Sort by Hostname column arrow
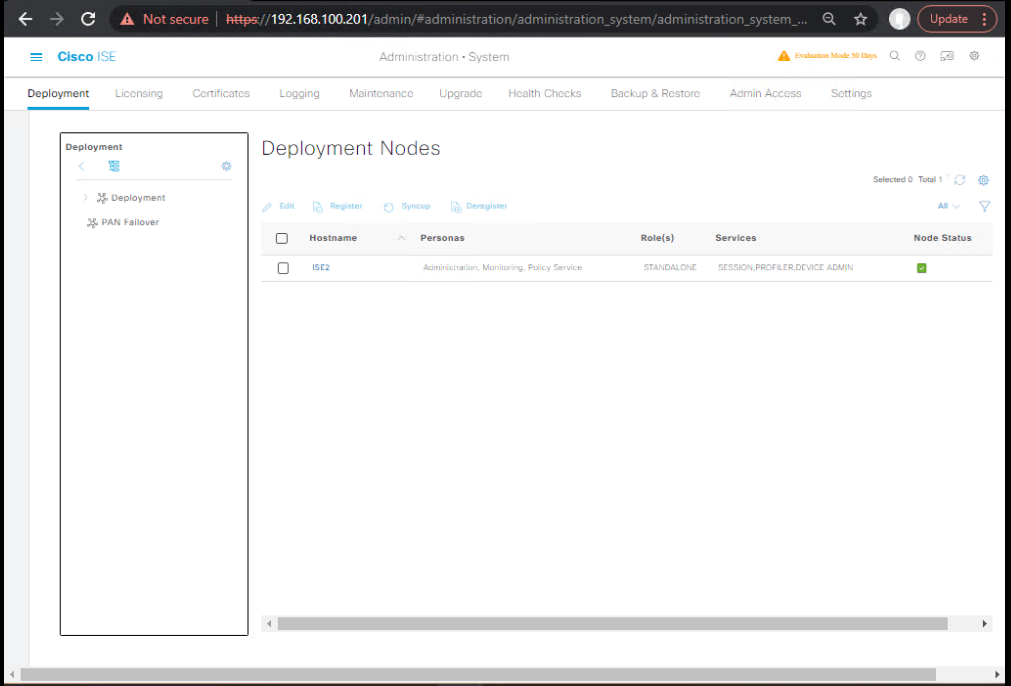The width and height of the screenshot is (1011, 686). coord(402,238)
